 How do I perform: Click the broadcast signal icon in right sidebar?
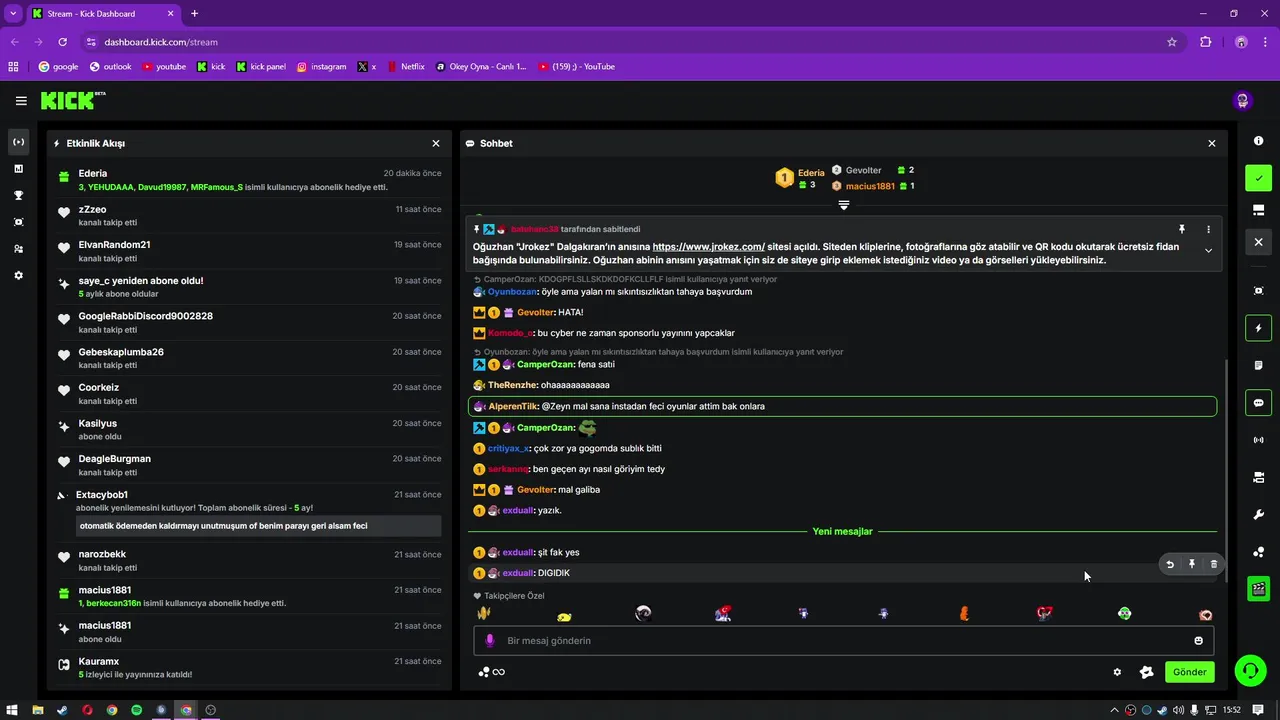click(1259, 440)
